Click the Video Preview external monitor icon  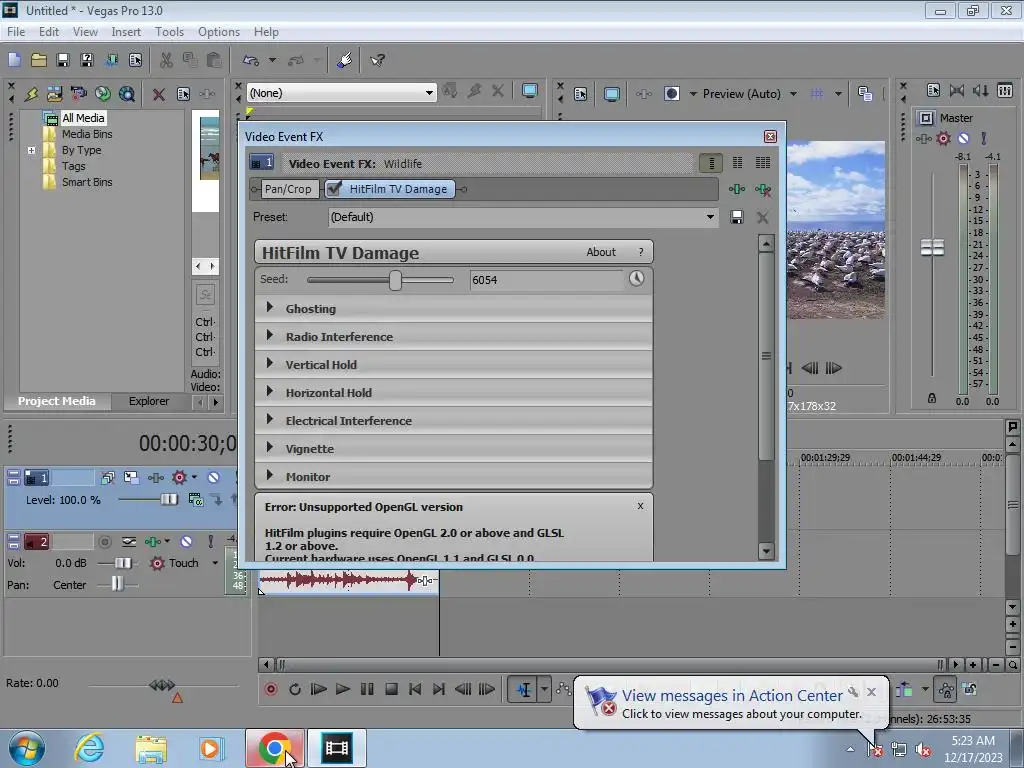coord(611,94)
